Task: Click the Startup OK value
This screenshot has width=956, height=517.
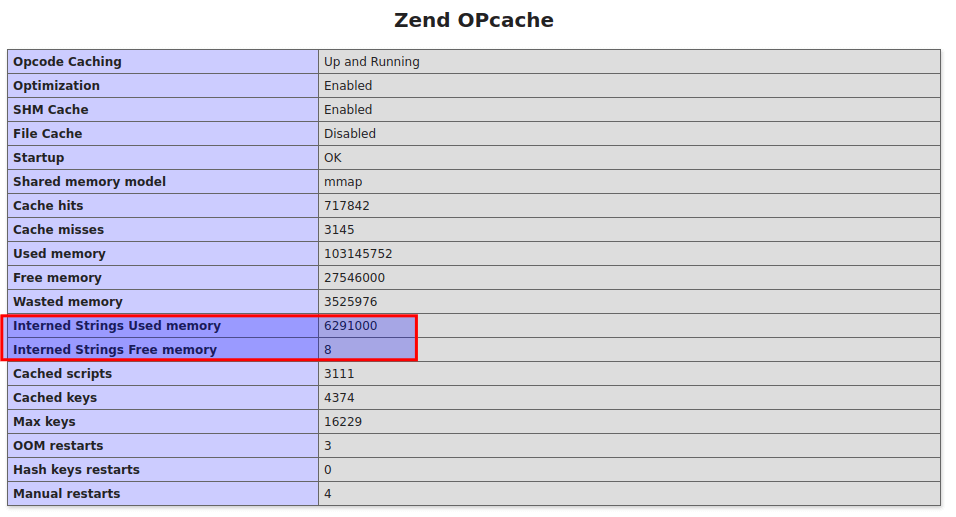Action: (333, 158)
